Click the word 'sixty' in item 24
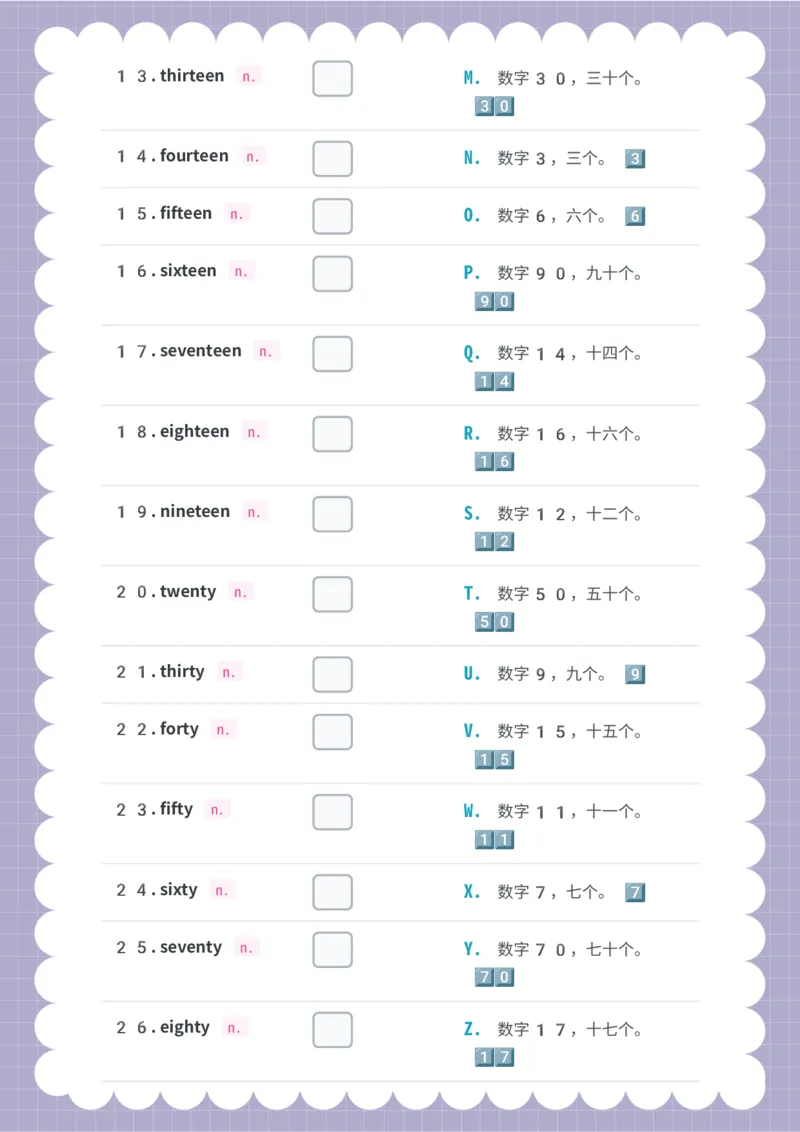800x1132 pixels. [x=179, y=889]
